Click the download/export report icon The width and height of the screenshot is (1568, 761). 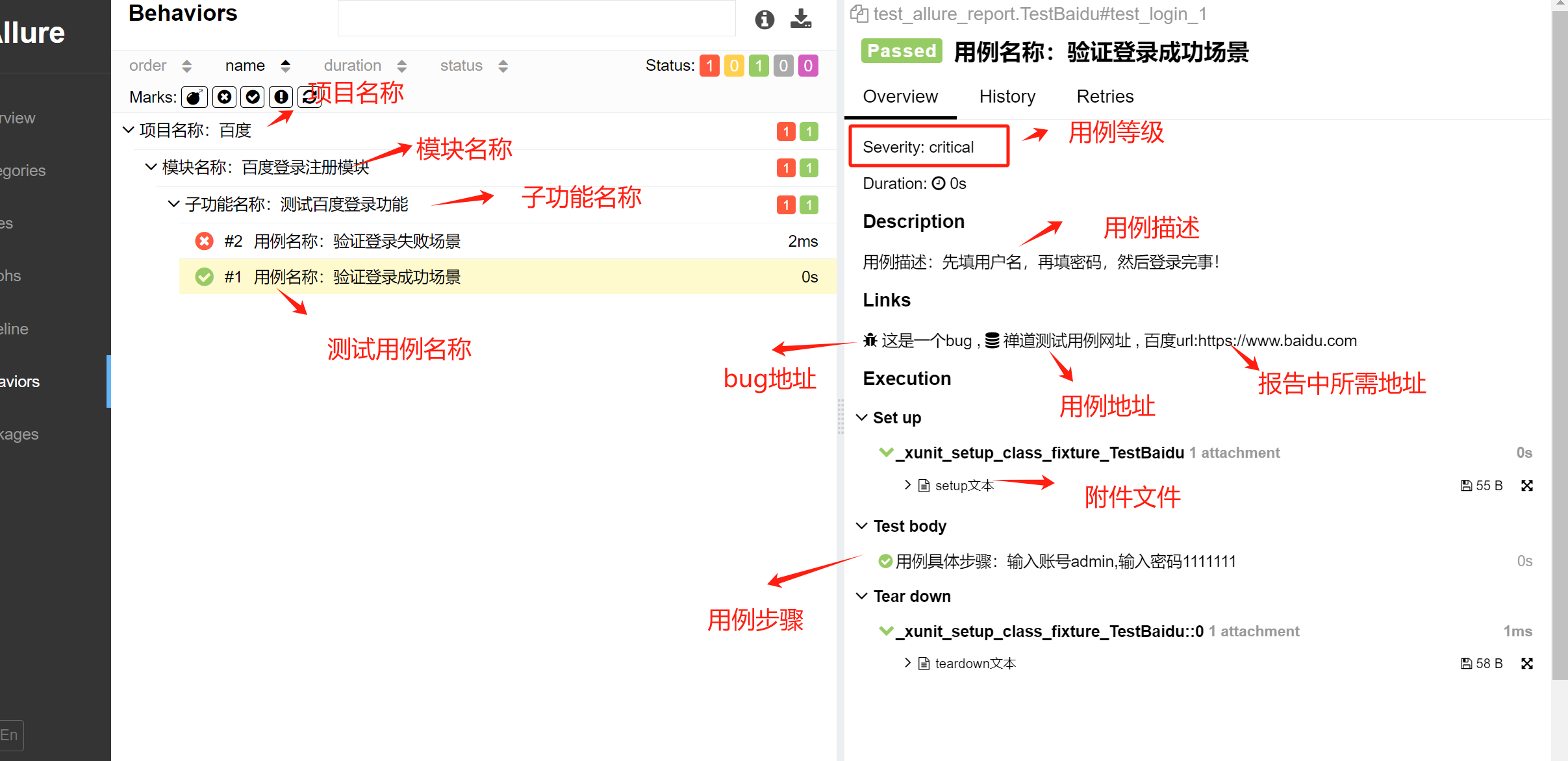pos(801,19)
